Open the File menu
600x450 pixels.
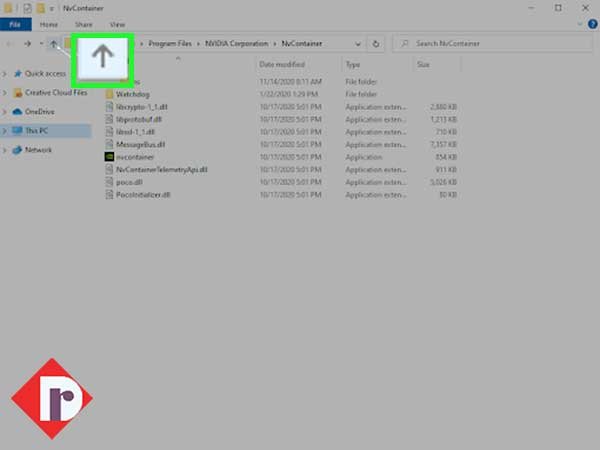15,24
